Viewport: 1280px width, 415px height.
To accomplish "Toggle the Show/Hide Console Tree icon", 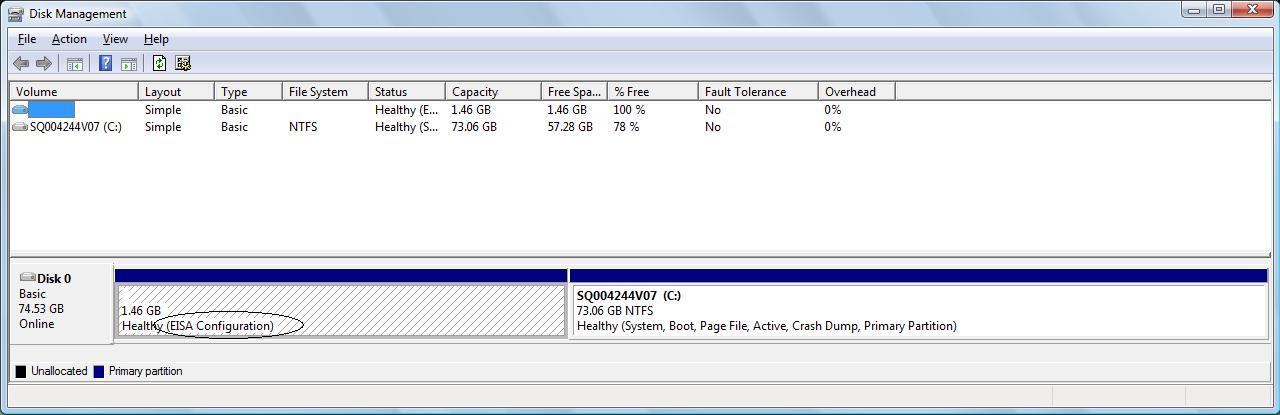I will 75,63.
